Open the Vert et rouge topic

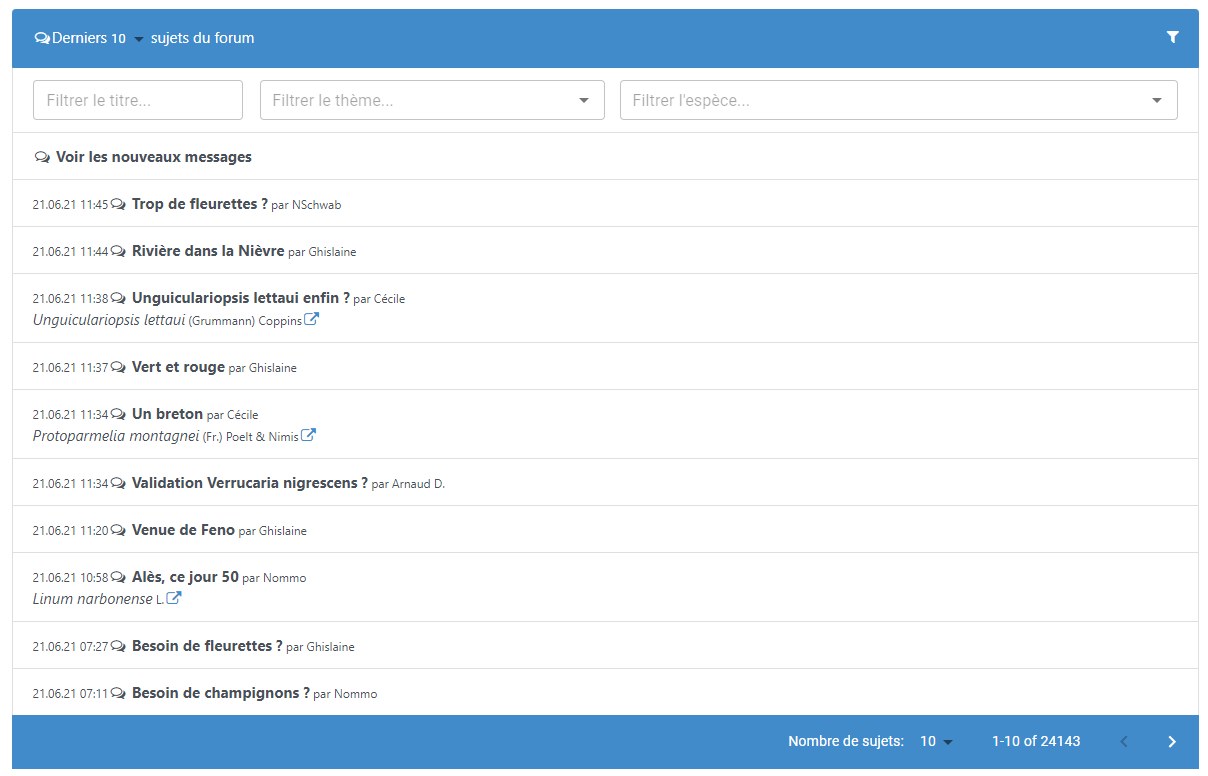tap(178, 367)
